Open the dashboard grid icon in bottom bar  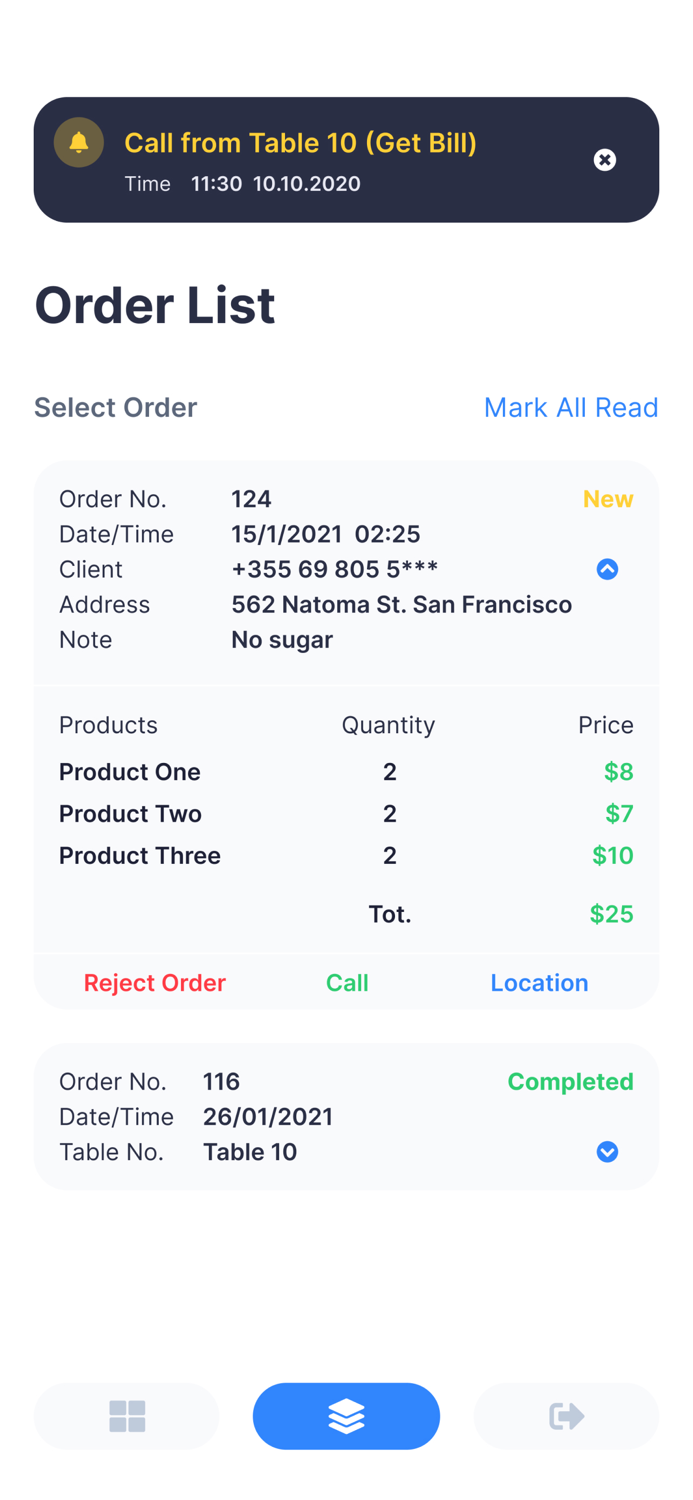(126, 1416)
